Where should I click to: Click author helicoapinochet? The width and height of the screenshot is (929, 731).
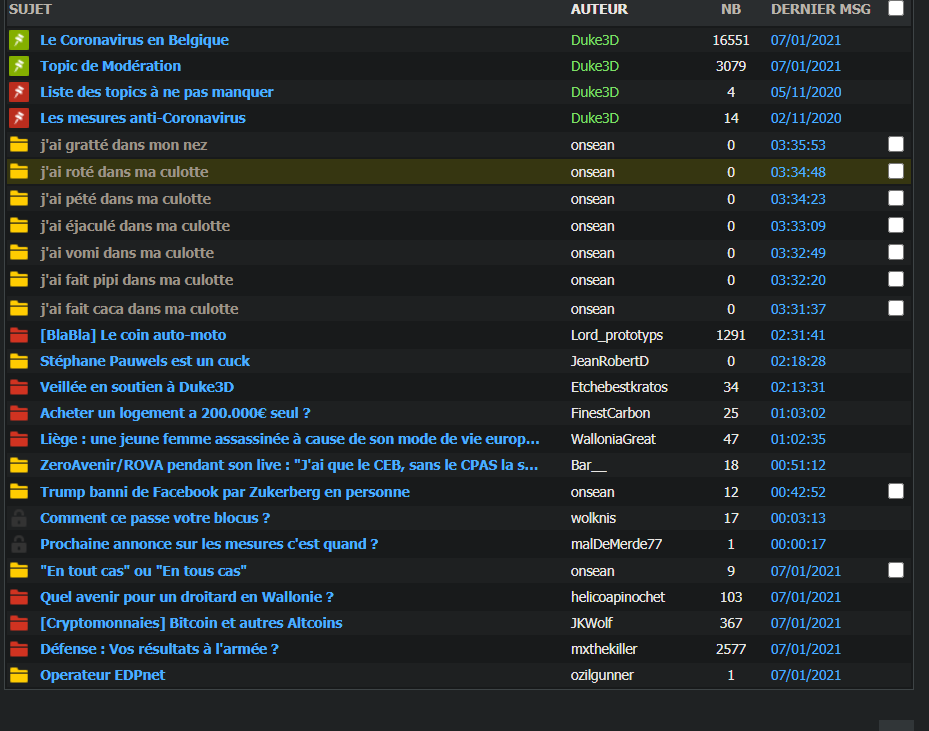(618, 597)
